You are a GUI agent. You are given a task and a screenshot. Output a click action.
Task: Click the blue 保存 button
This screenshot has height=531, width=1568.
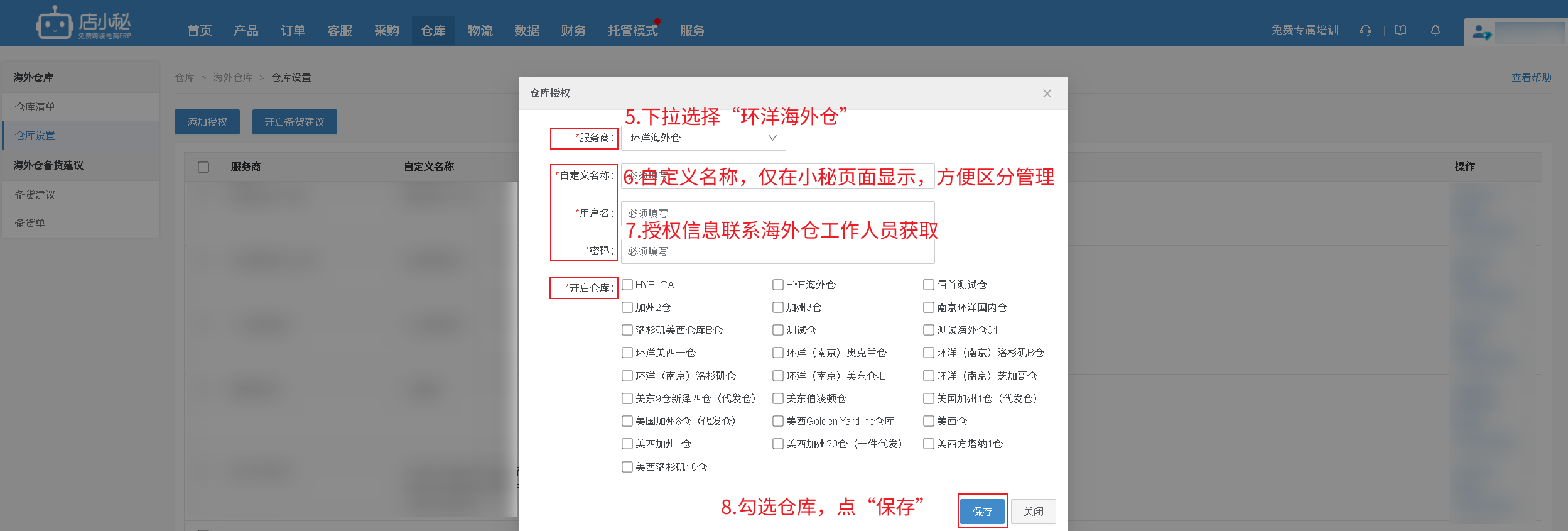click(982, 511)
